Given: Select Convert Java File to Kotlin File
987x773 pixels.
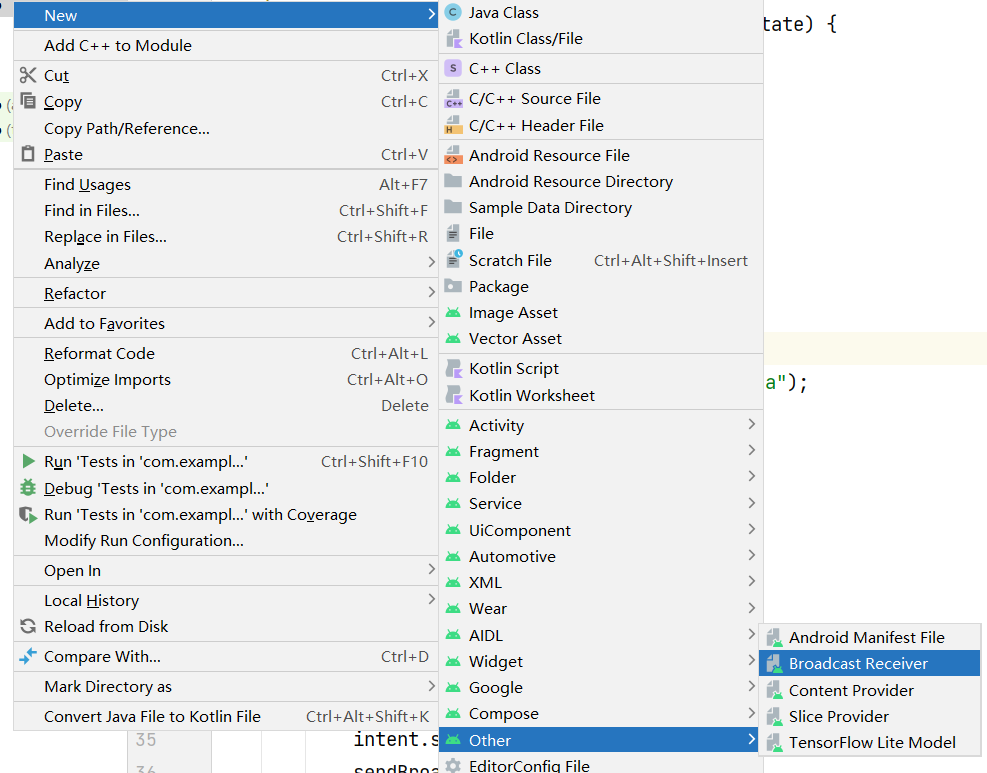Looking at the screenshot, I should pyautogui.click(x=225, y=716).
